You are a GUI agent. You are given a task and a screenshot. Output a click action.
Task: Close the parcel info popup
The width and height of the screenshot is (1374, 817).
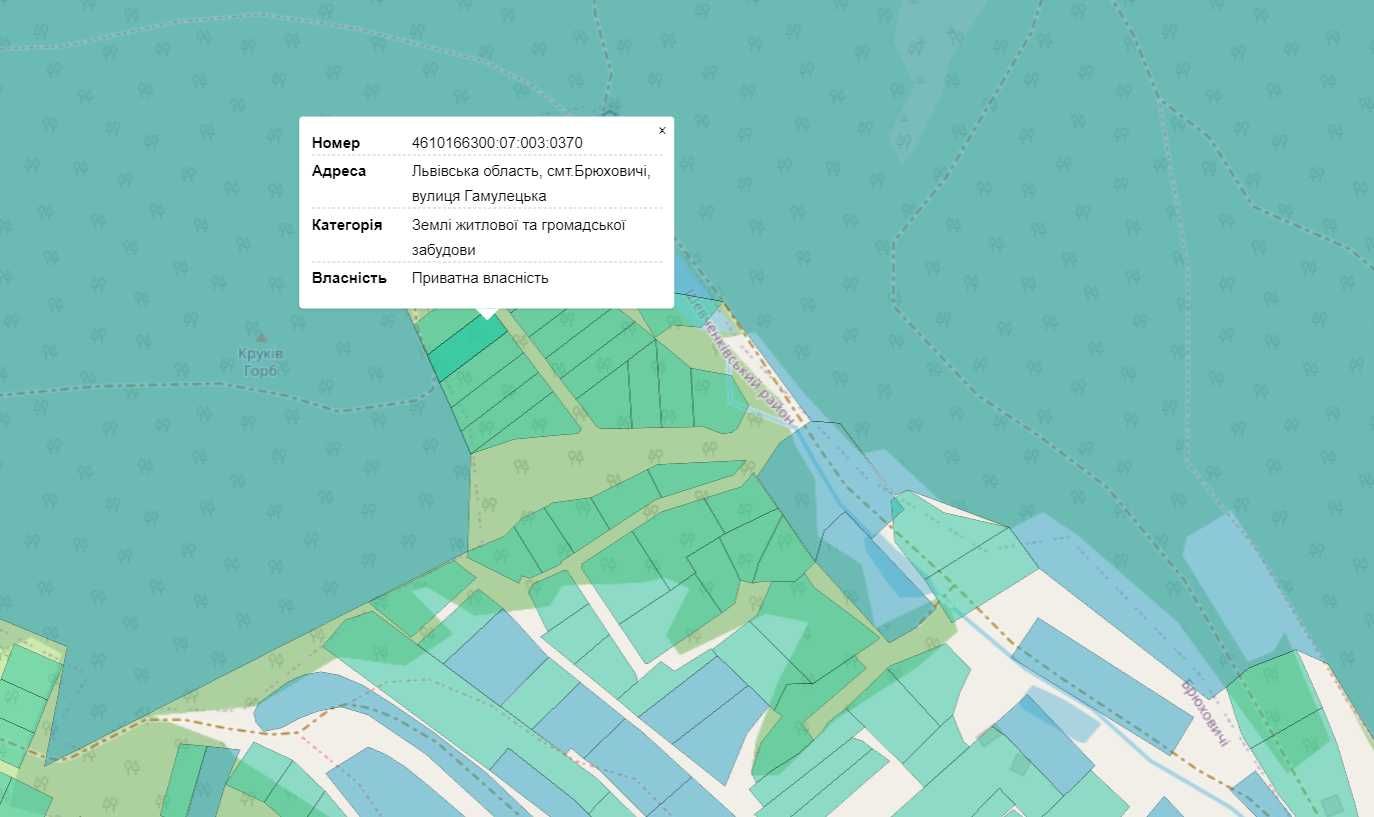point(662,131)
